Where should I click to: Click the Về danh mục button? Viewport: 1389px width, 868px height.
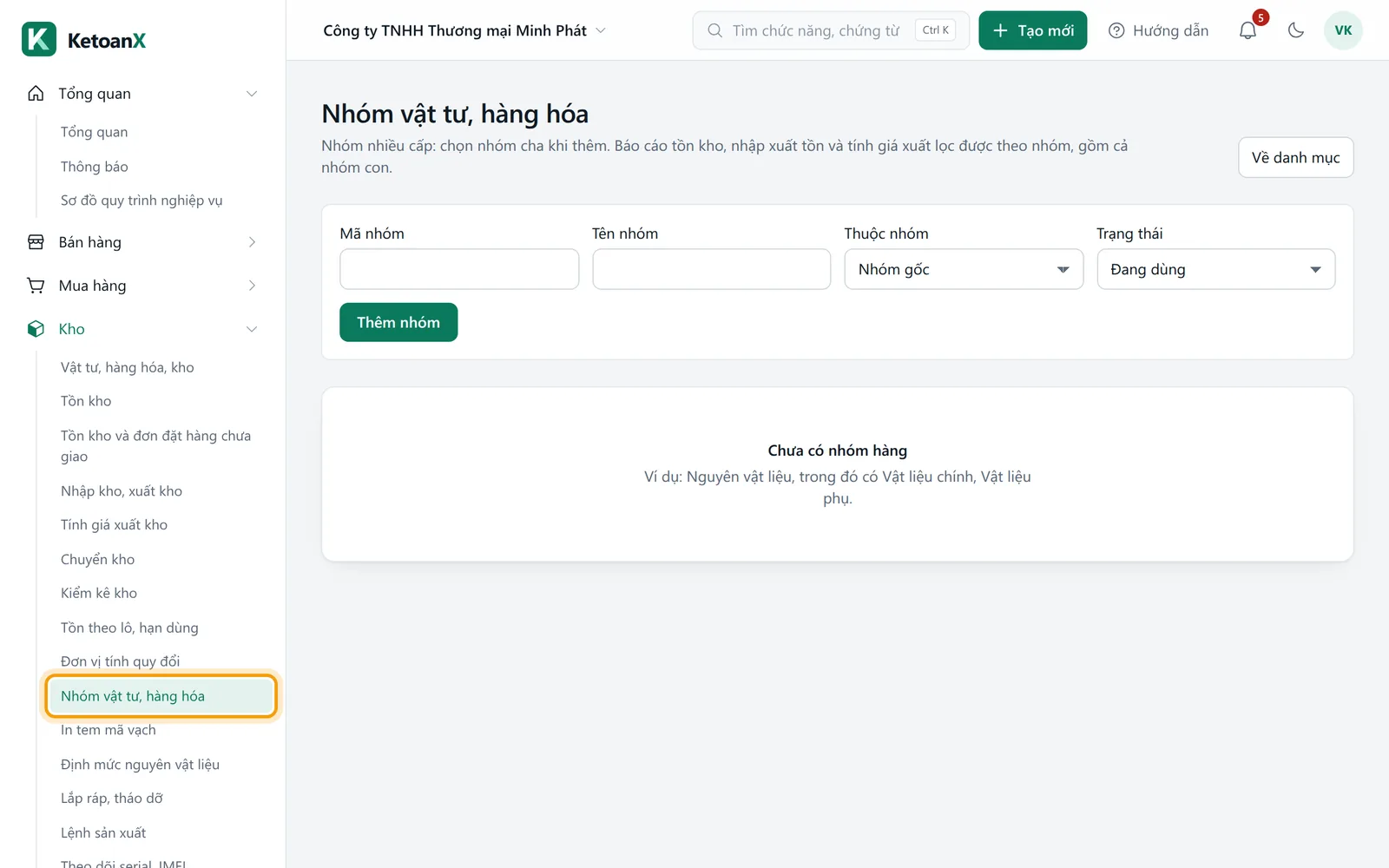tap(1295, 157)
